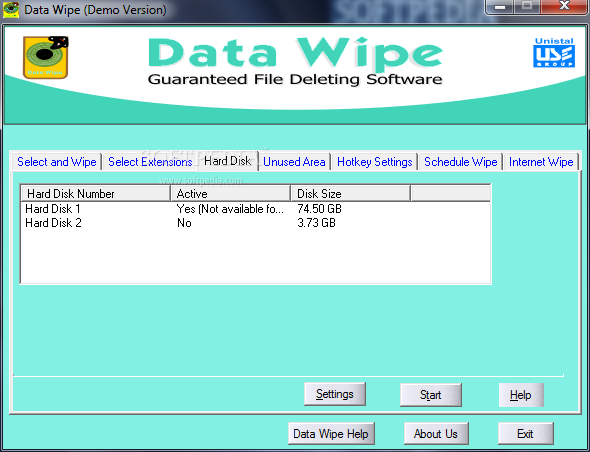Click the 'No' active status cell
590x452 pixels.
(x=184, y=223)
